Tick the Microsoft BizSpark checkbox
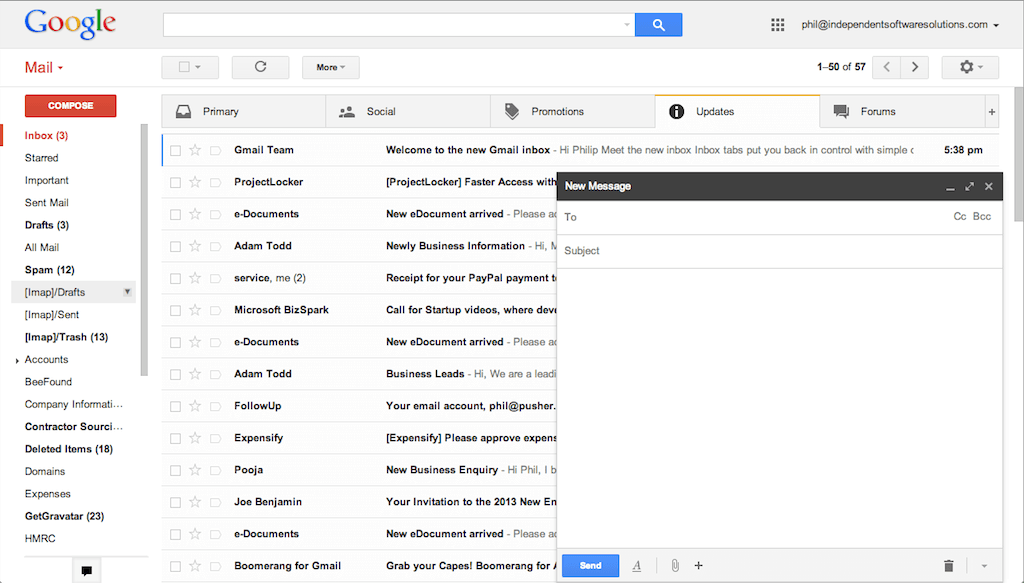Screen dimensions: 1024x583 pos(175,311)
